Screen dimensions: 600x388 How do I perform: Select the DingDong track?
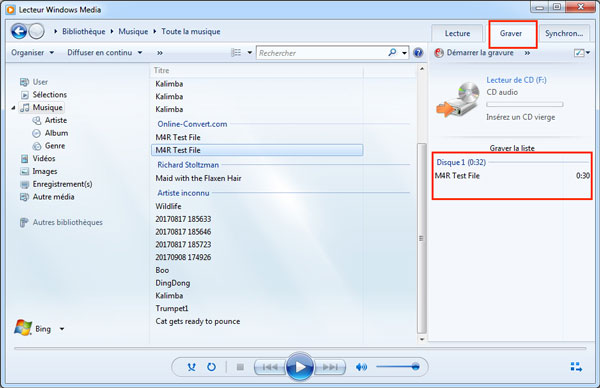pos(173,283)
